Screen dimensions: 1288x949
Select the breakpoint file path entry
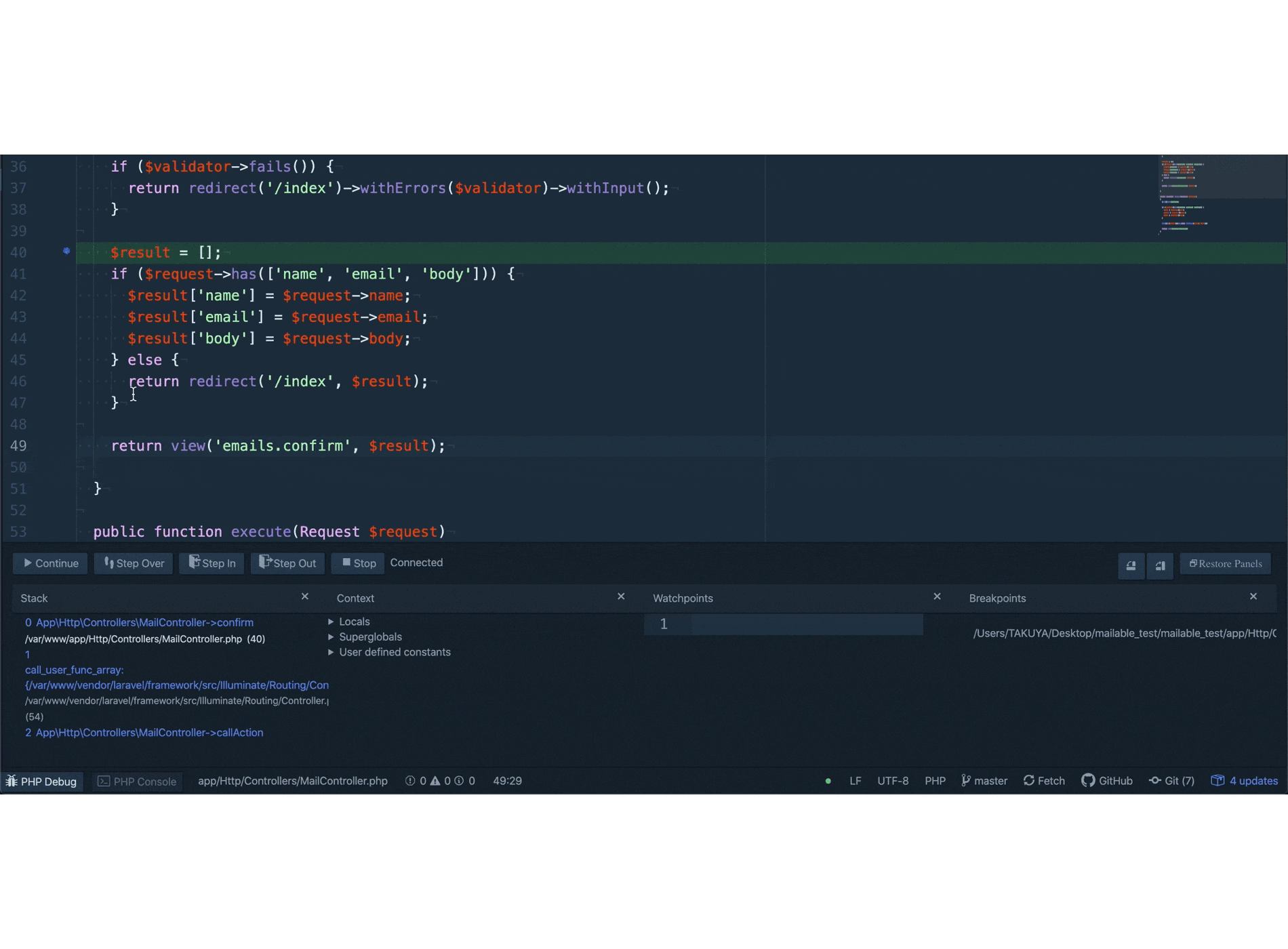coord(1125,633)
